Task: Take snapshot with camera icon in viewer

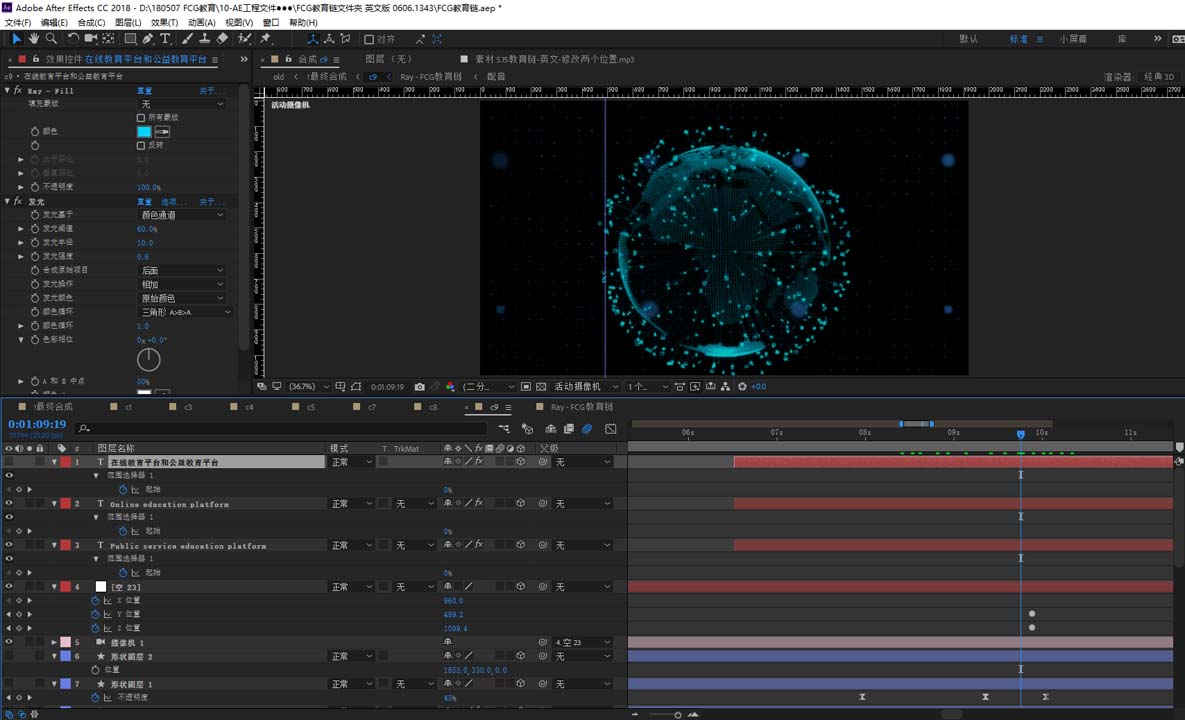Action: pos(419,387)
